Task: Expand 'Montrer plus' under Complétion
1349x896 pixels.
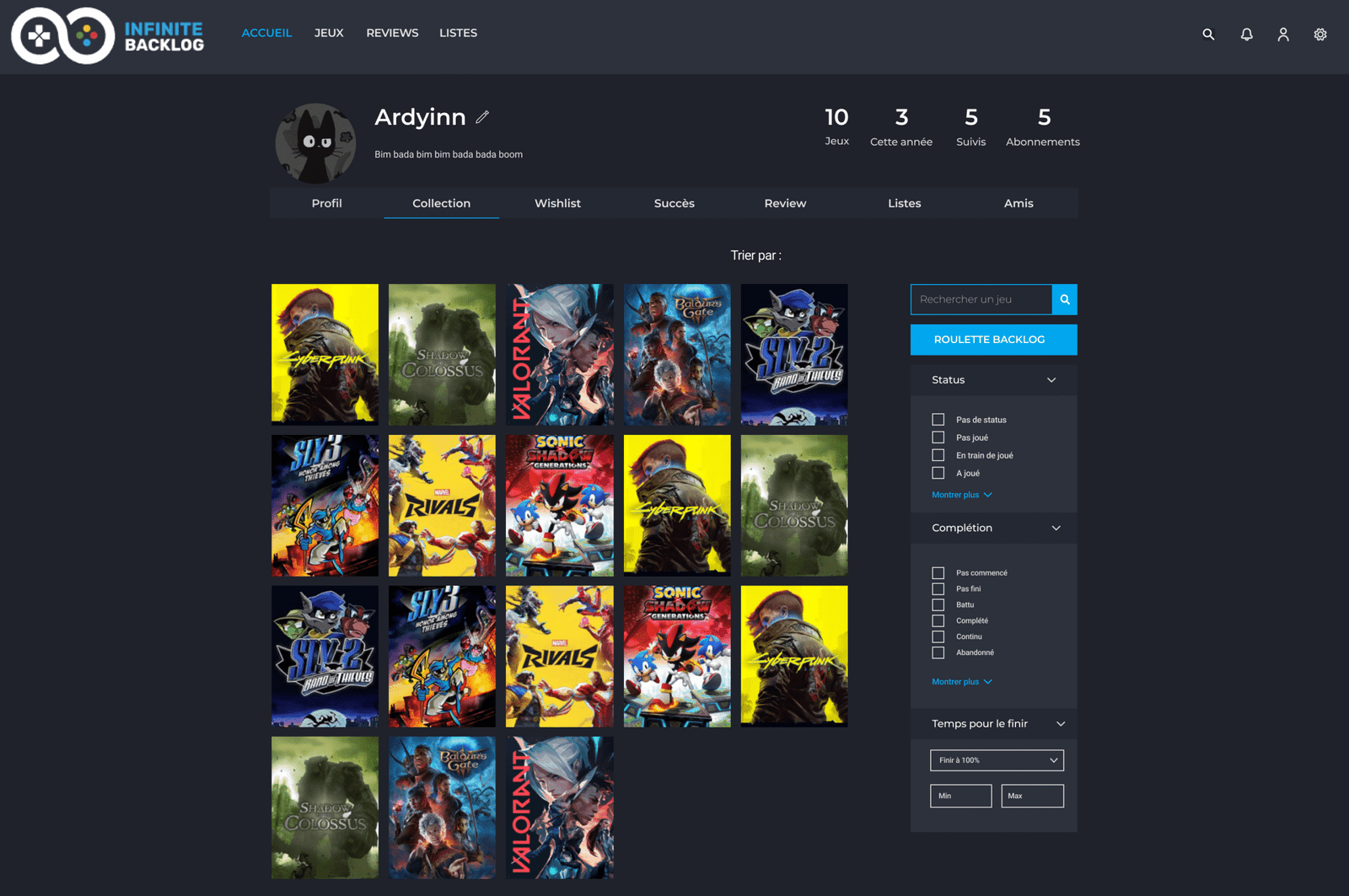Action: (961, 682)
